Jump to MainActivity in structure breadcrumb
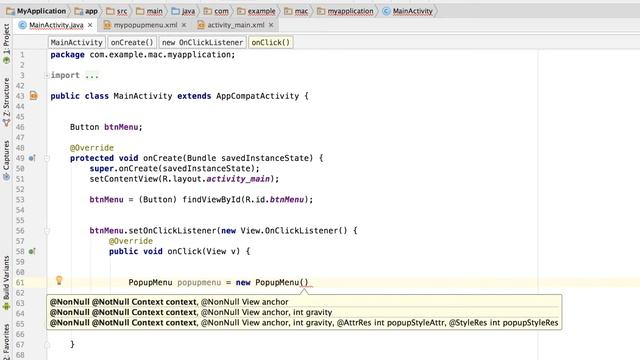Screen dimensions: 640x360 tap(77, 42)
